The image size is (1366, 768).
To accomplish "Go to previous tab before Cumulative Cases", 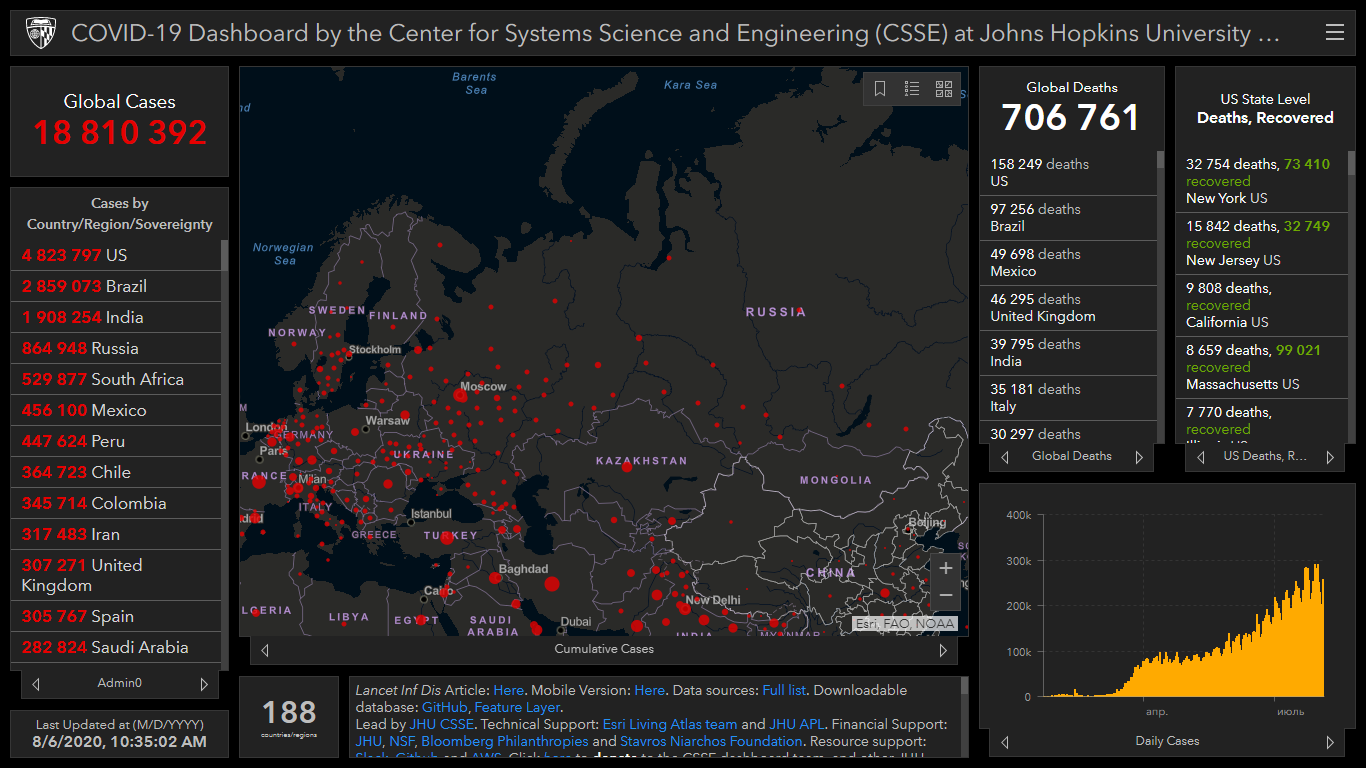I will coord(265,650).
